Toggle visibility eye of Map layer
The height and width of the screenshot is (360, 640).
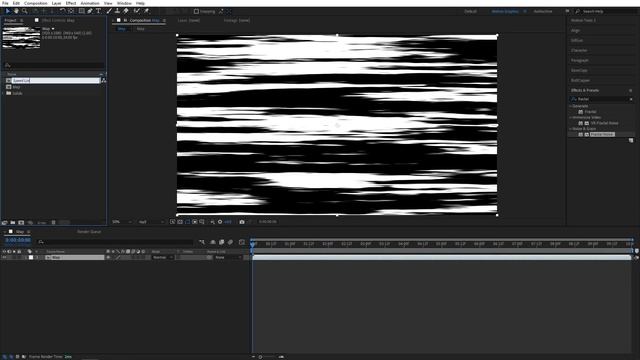[x=4, y=258]
